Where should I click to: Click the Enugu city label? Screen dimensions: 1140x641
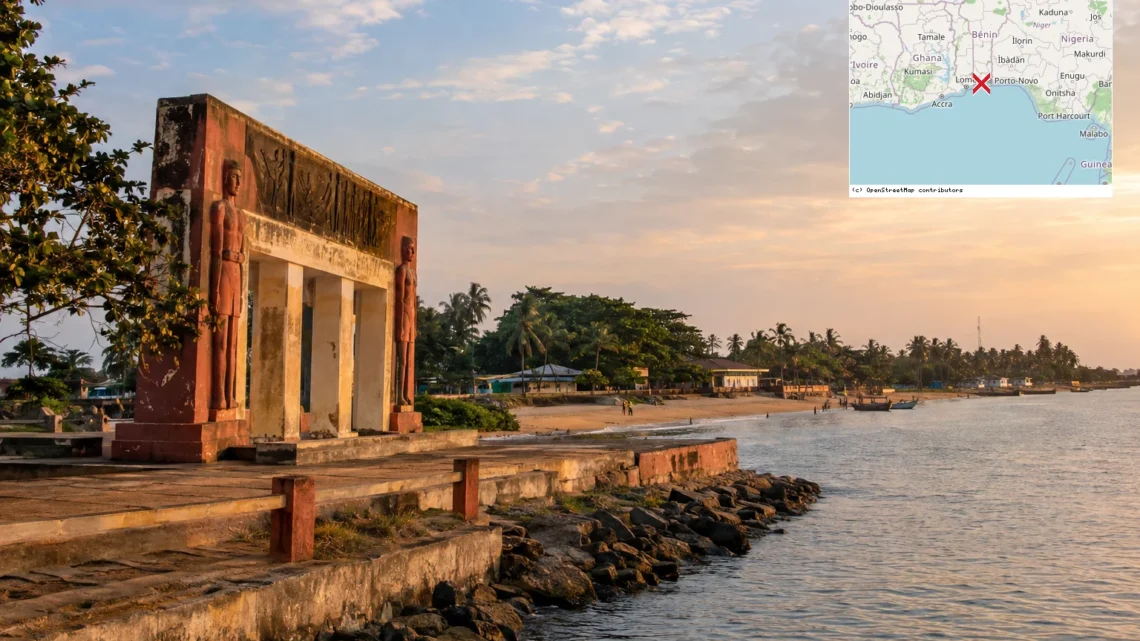pos(1072,76)
